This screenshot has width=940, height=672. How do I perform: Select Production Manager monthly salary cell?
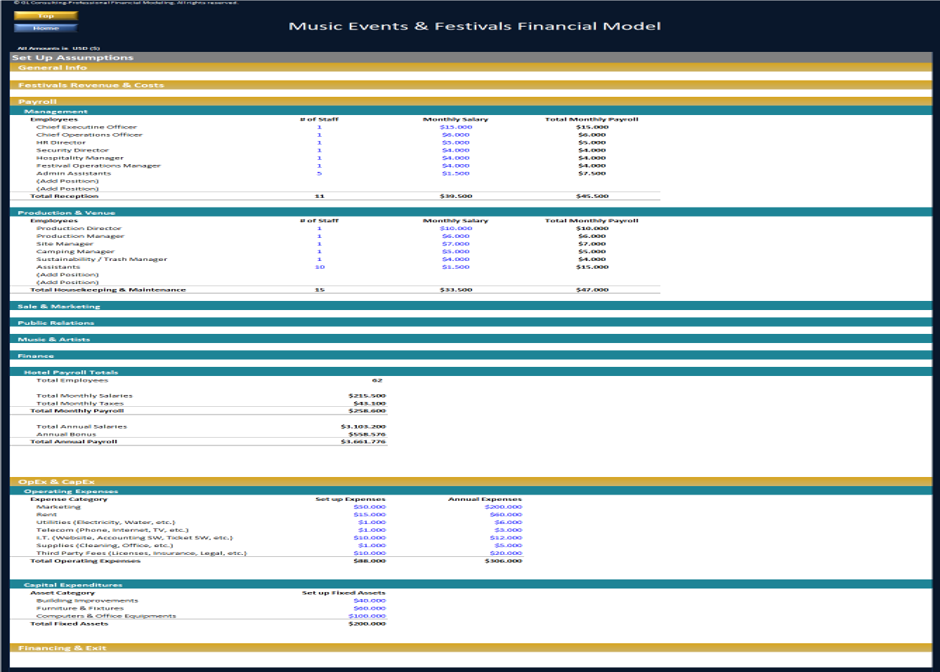click(x=456, y=236)
